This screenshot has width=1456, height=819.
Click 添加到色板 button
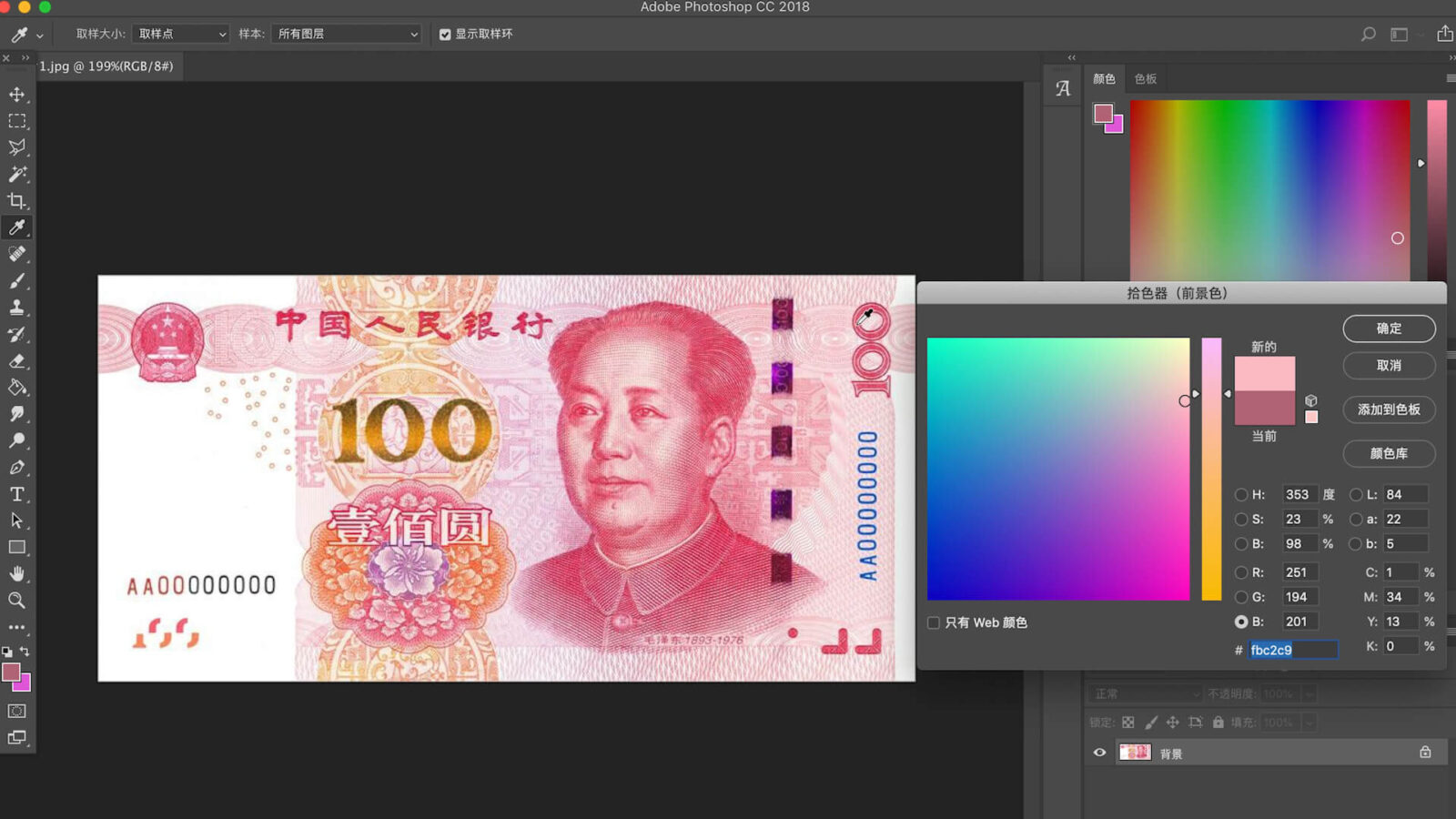pos(1389,409)
